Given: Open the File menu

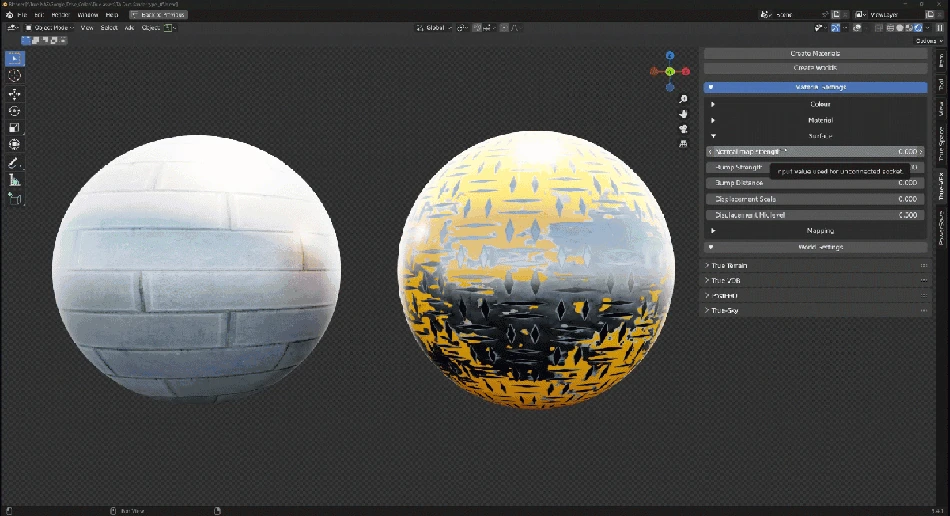Looking at the screenshot, I should tap(22, 15).
